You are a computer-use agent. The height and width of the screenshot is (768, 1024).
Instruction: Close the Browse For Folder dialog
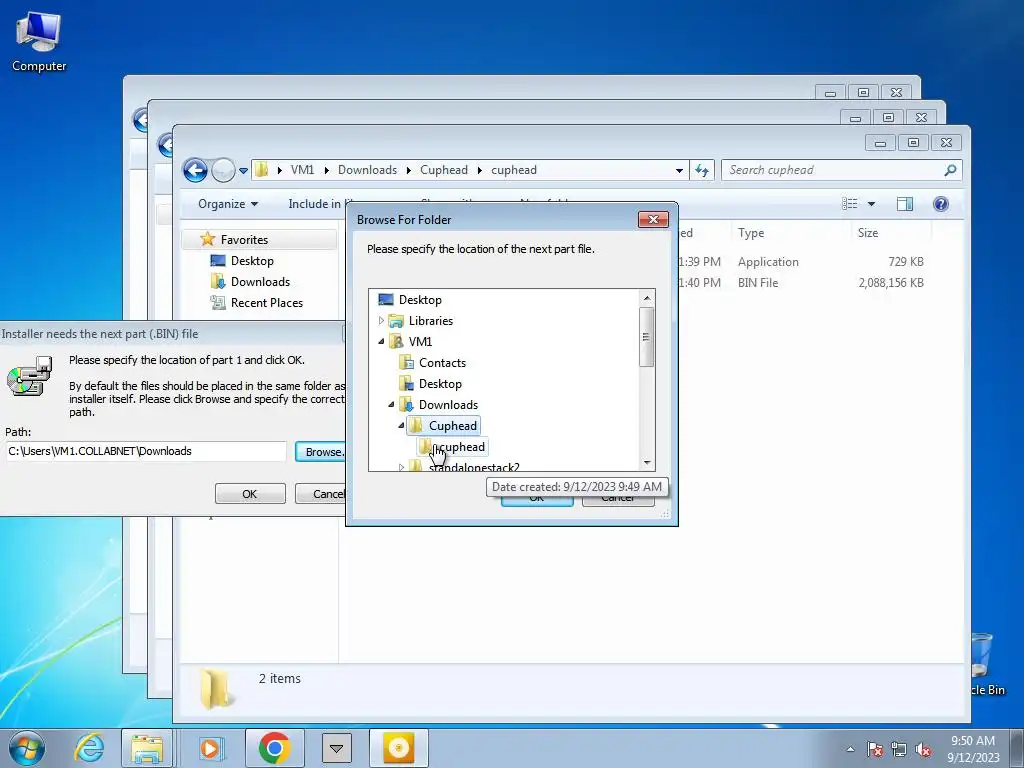click(x=653, y=219)
